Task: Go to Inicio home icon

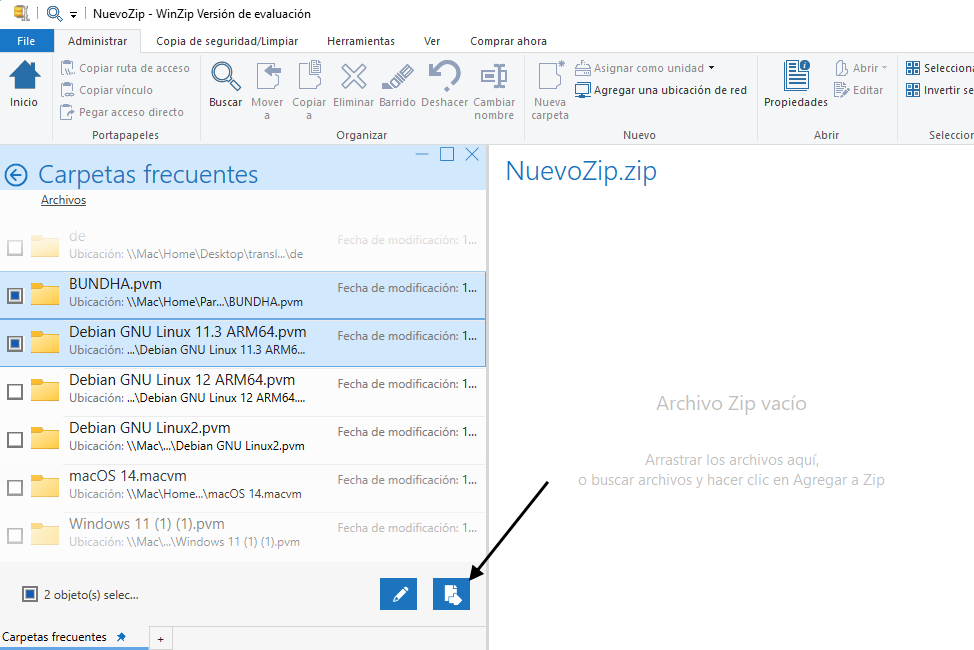Action: [x=24, y=84]
